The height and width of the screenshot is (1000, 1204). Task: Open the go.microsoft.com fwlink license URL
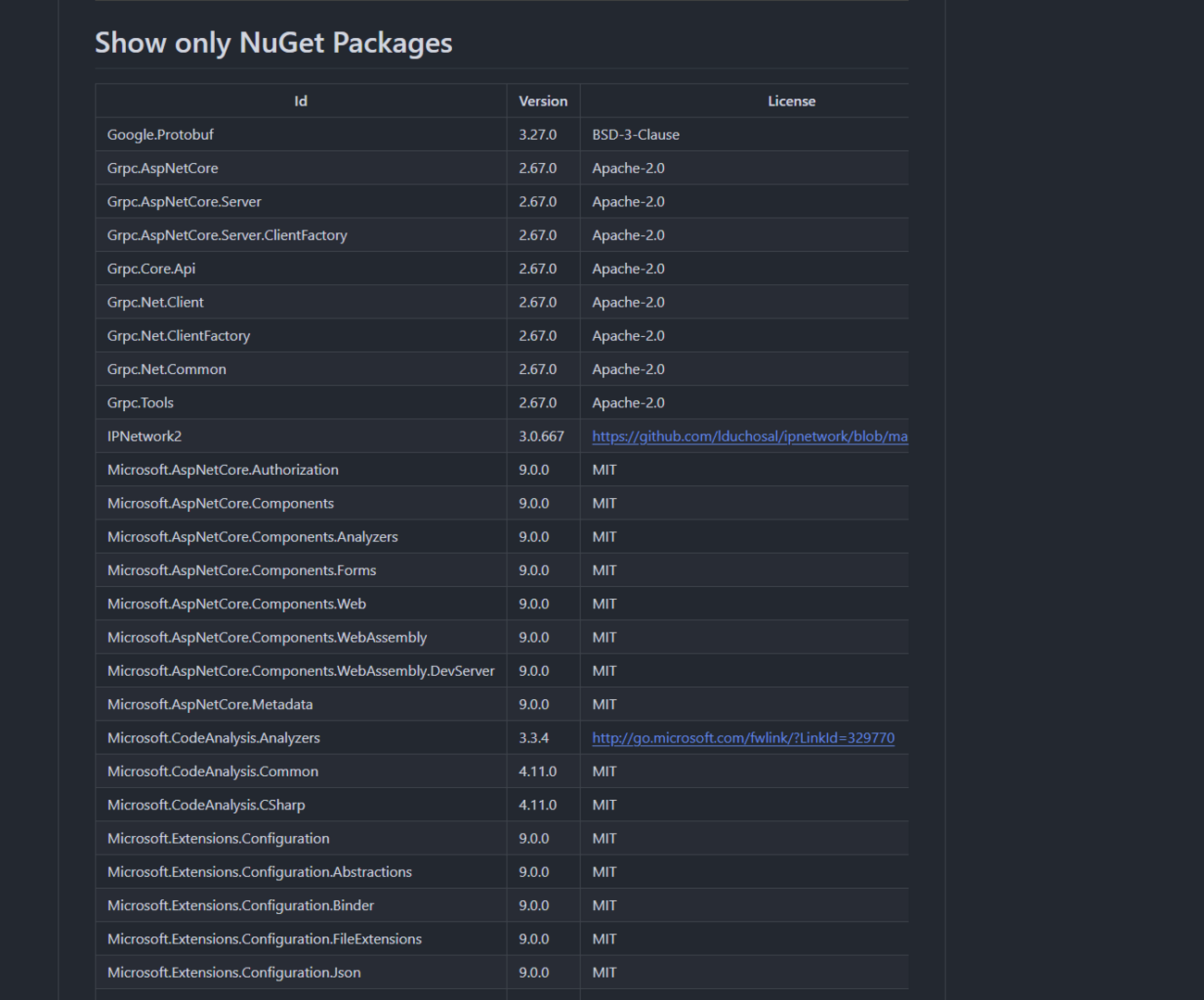click(x=743, y=738)
